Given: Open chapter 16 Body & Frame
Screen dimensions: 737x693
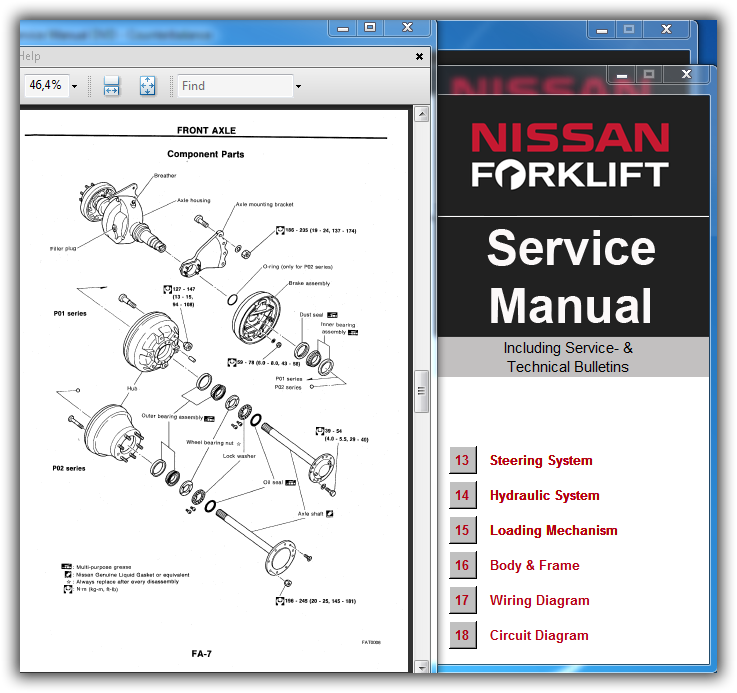Looking at the screenshot, I should pyautogui.click(x=534, y=566).
